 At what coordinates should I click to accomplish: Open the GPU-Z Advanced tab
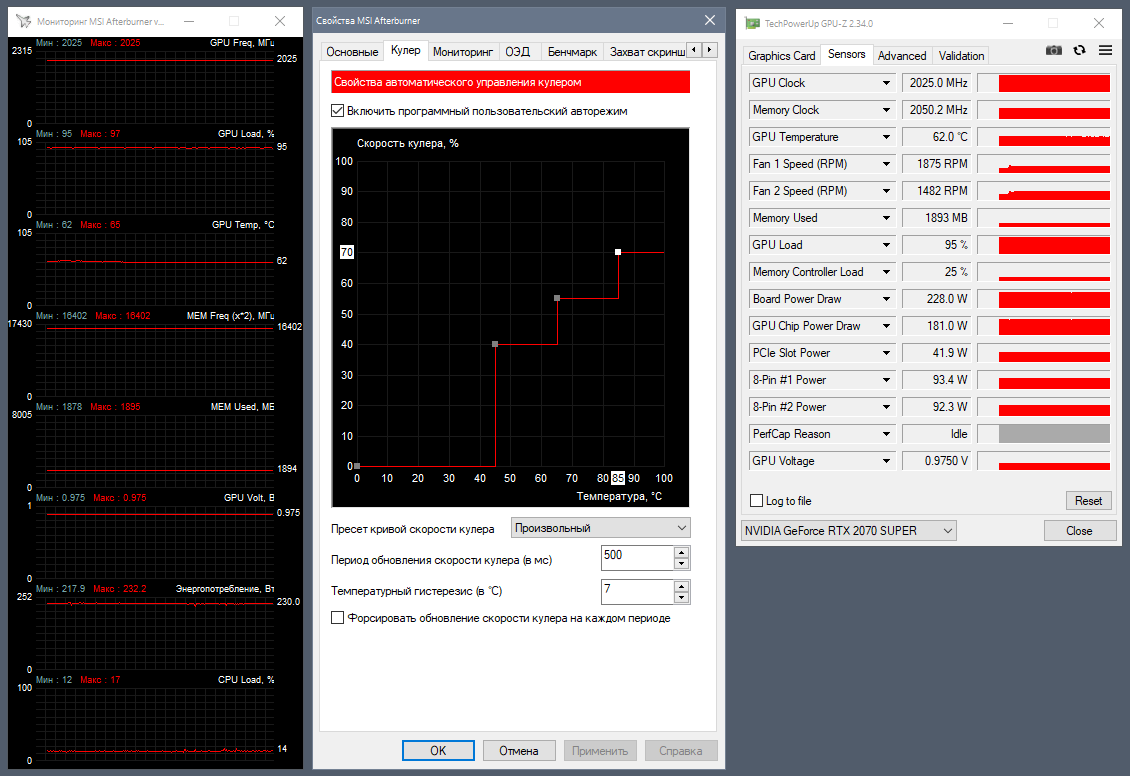pyautogui.click(x=902, y=55)
